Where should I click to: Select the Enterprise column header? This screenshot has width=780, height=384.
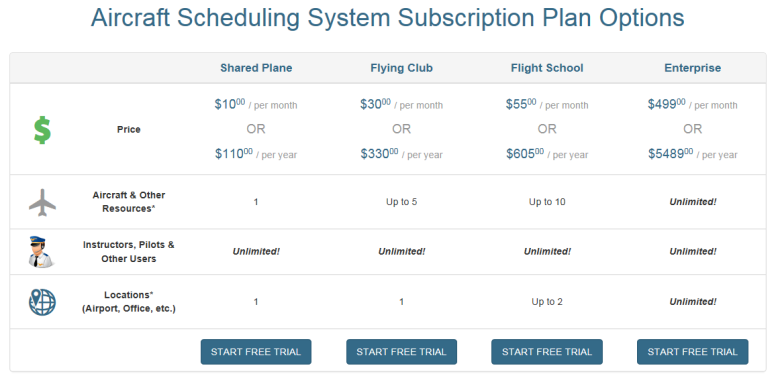692,68
